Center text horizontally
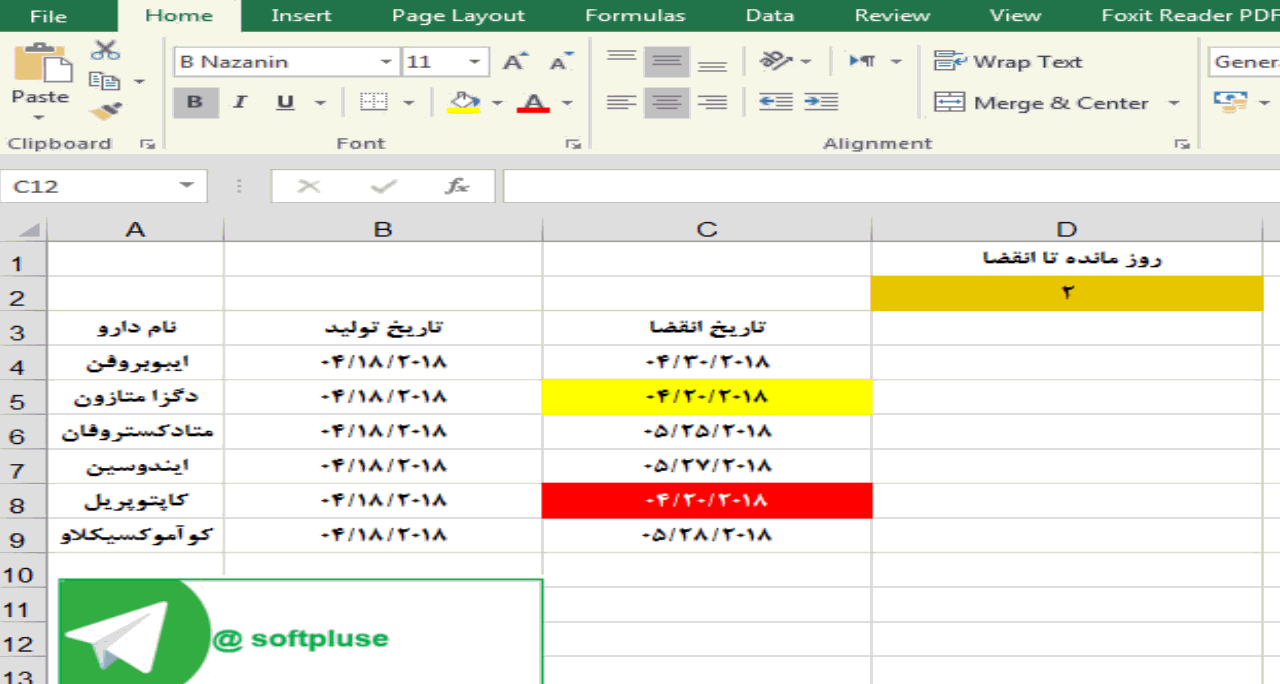Viewport: 1280px width, 684px height. [666, 102]
